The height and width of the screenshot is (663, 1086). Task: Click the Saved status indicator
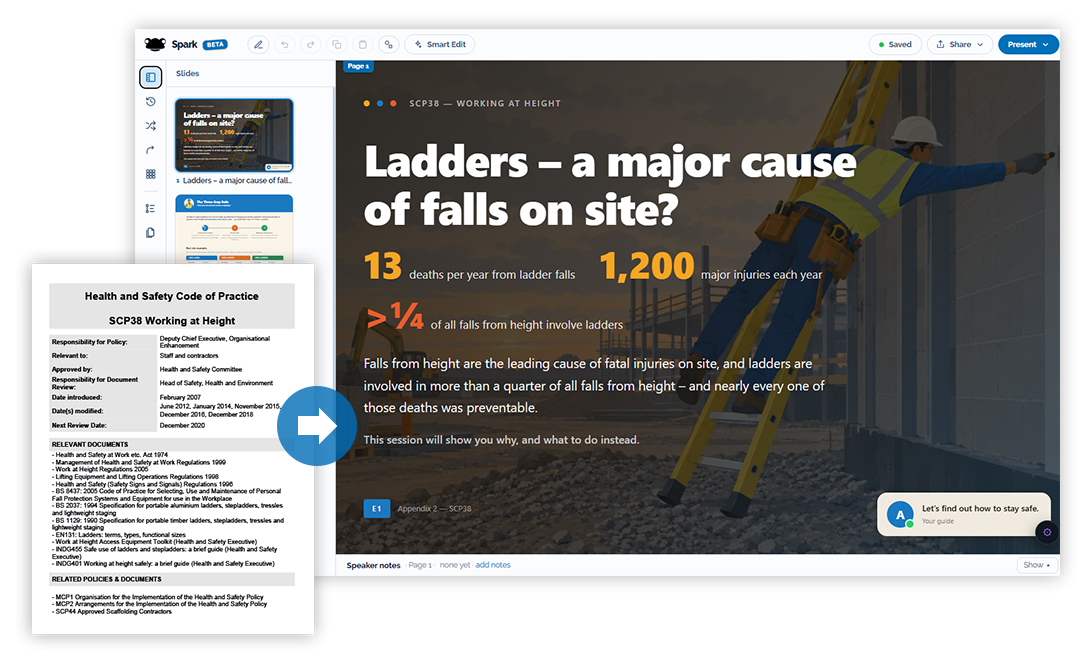(x=895, y=44)
